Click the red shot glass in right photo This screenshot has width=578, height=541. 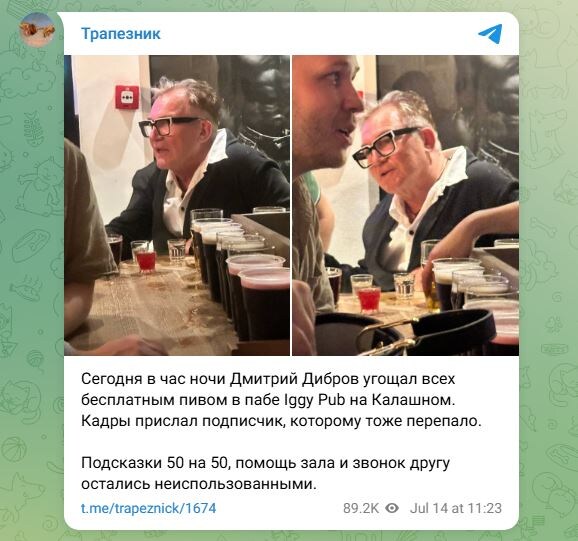[x=369, y=300]
